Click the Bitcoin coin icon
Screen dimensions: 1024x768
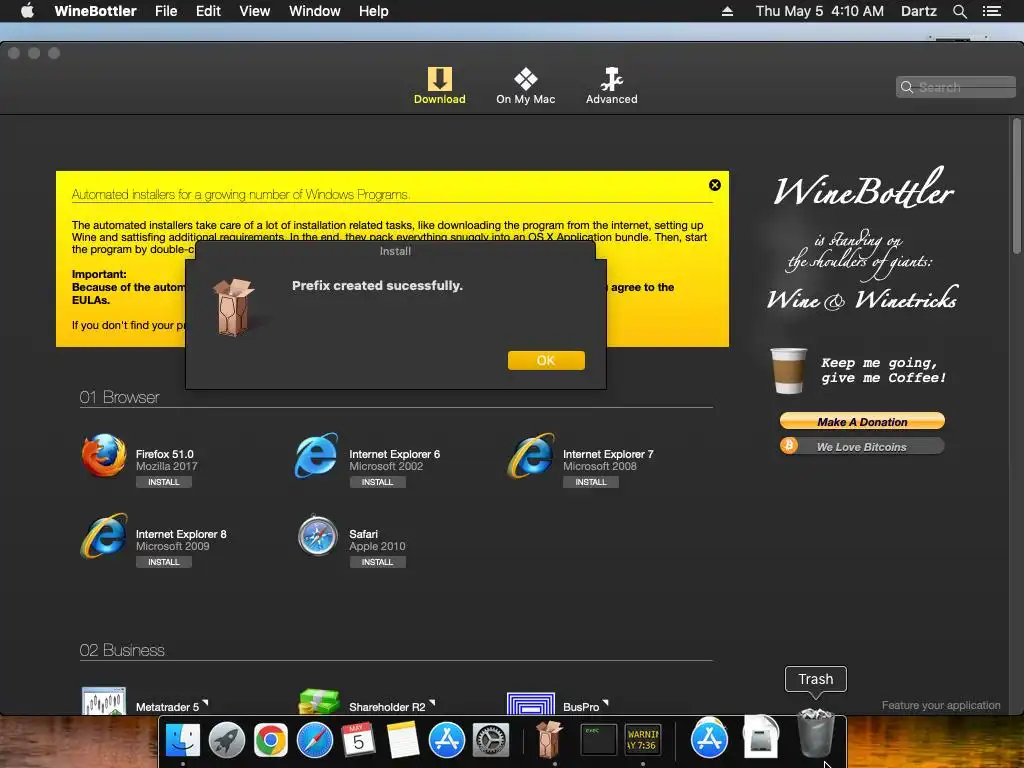789,445
